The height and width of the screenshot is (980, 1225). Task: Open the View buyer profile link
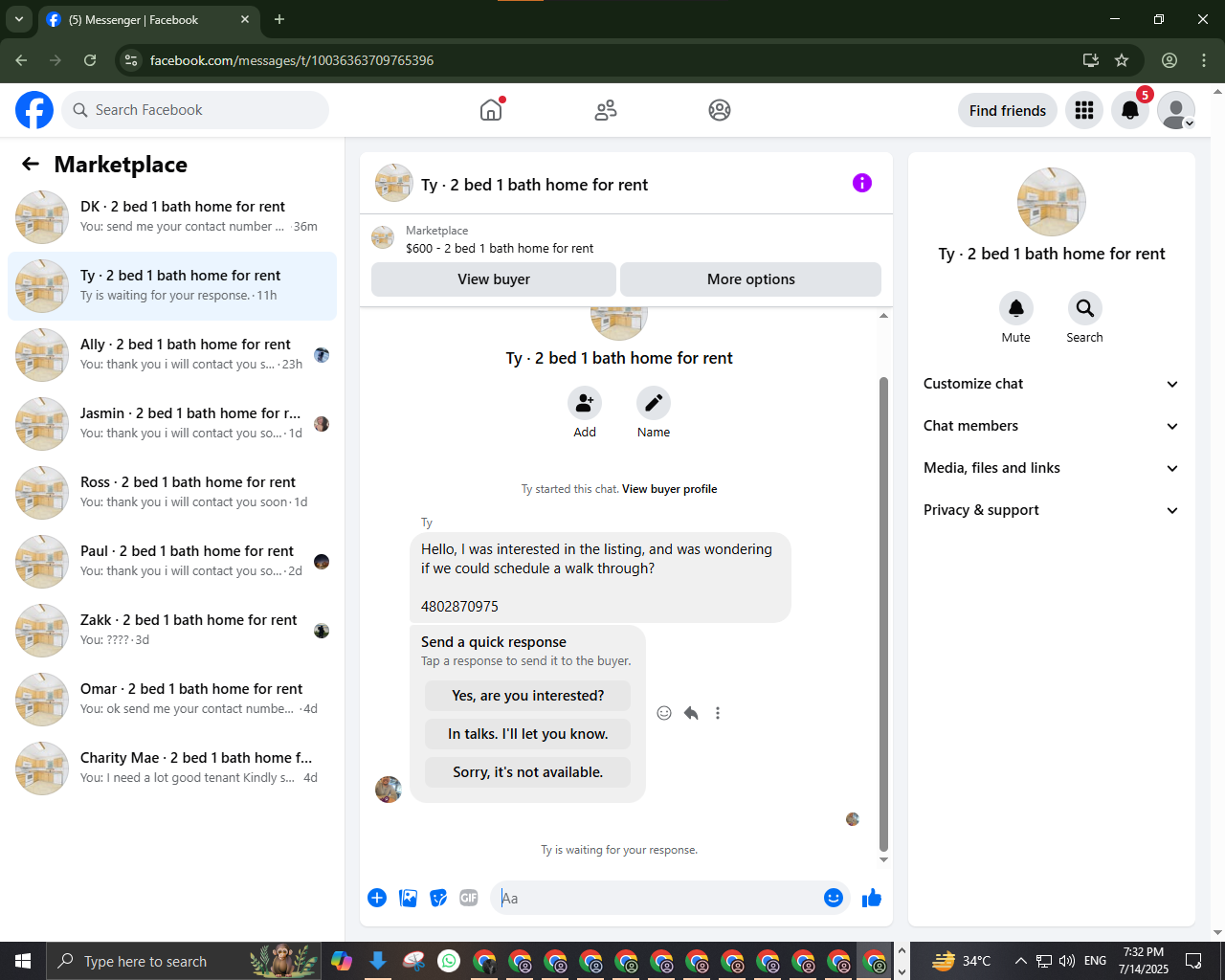[x=669, y=489]
